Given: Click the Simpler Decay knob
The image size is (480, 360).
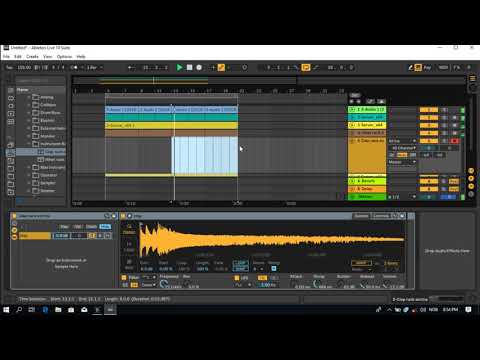Looking at the screenshot, I should (x=316, y=284).
